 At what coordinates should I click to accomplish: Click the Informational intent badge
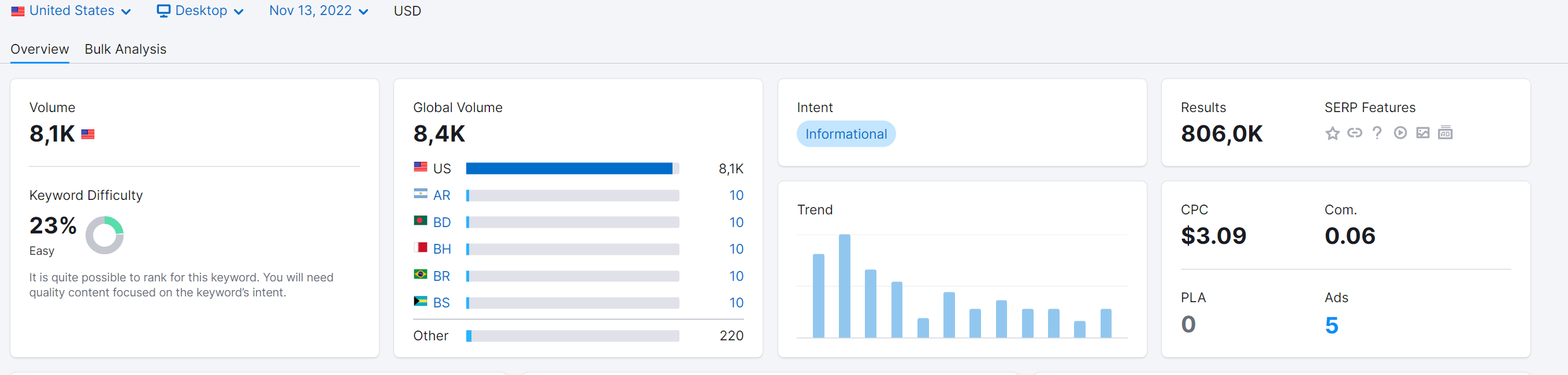pos(845,134)
